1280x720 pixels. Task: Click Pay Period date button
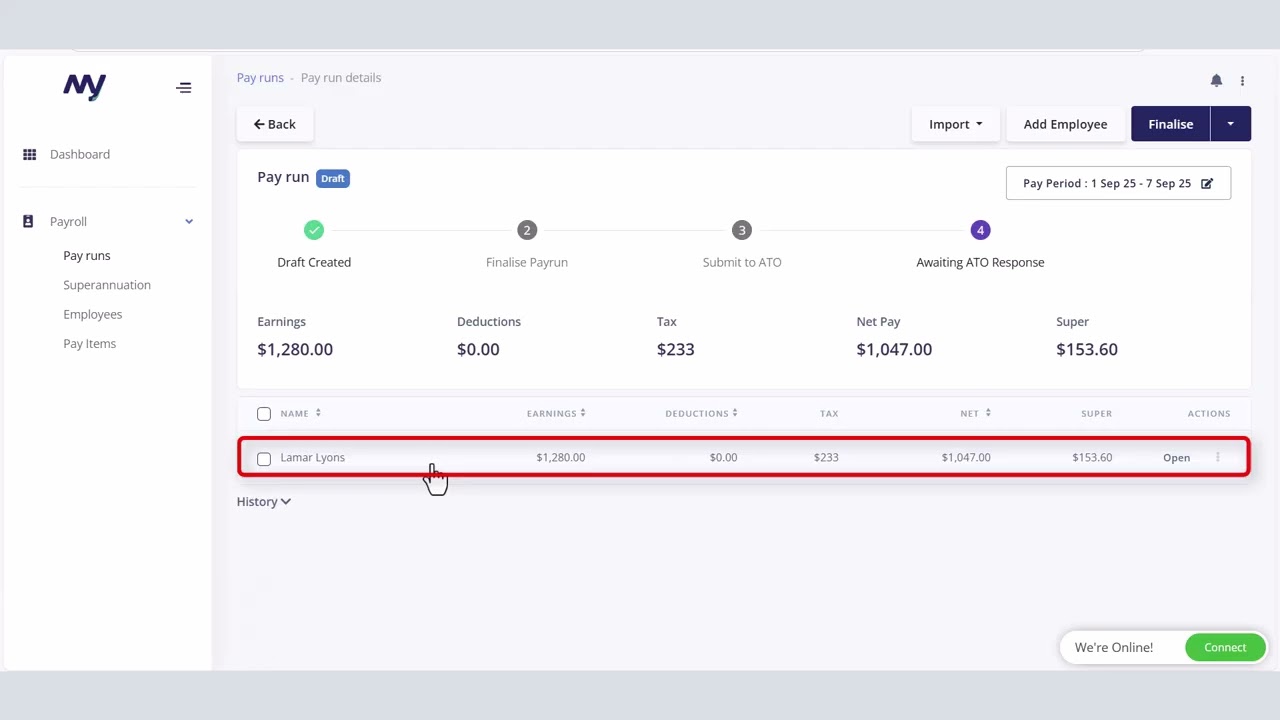tap(1118, 183)
